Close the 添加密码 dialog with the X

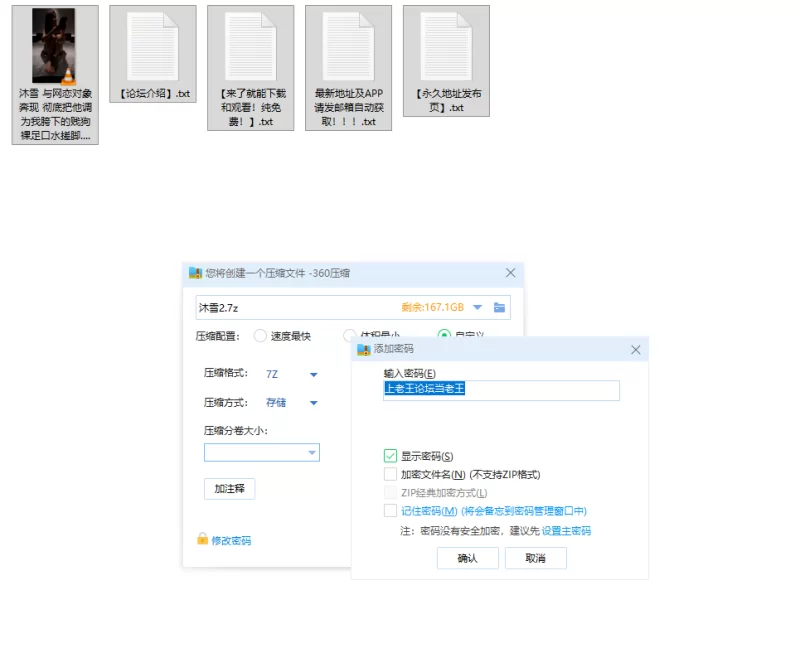click(x=635, y=349)
